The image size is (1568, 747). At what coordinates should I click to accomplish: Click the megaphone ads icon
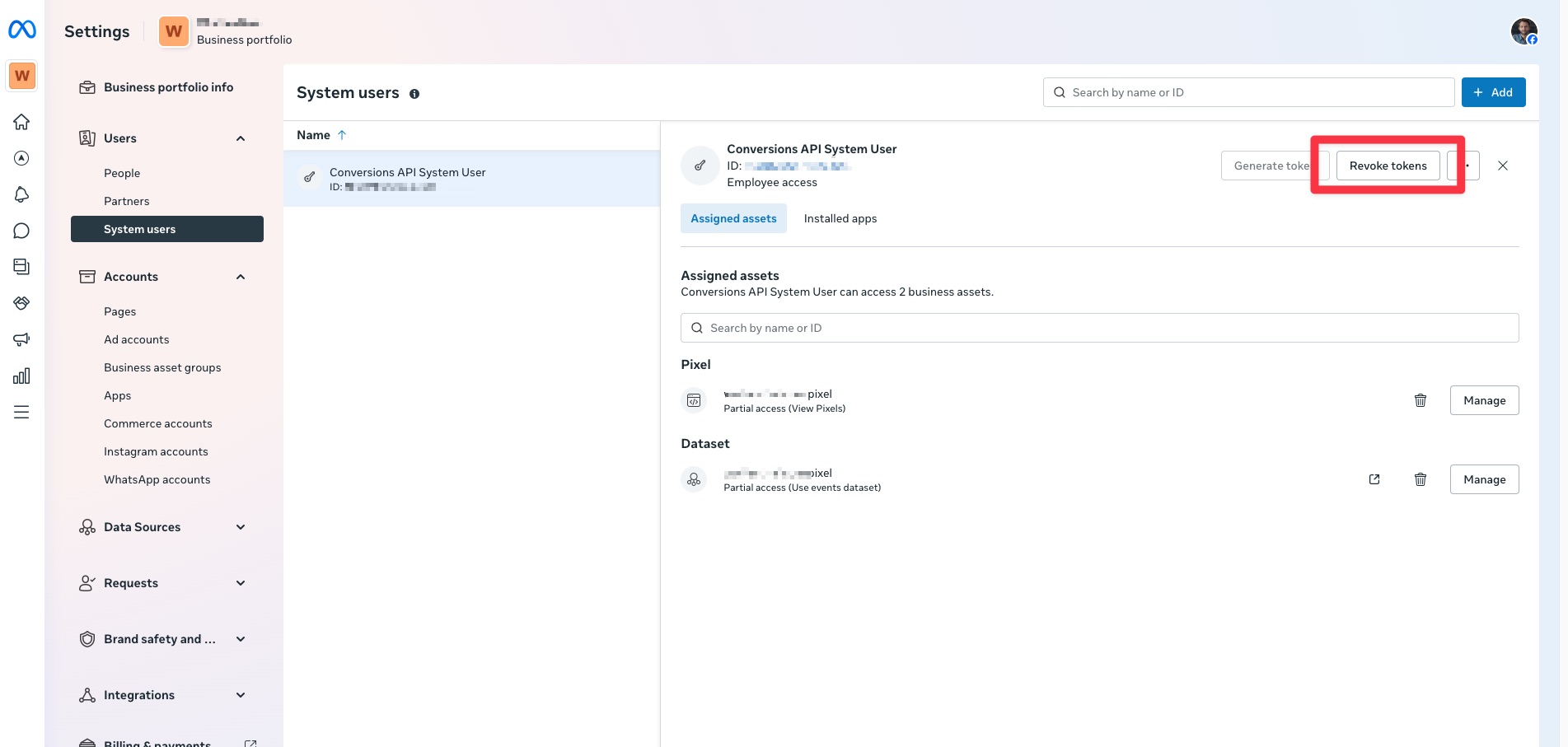tap(21, 339)
